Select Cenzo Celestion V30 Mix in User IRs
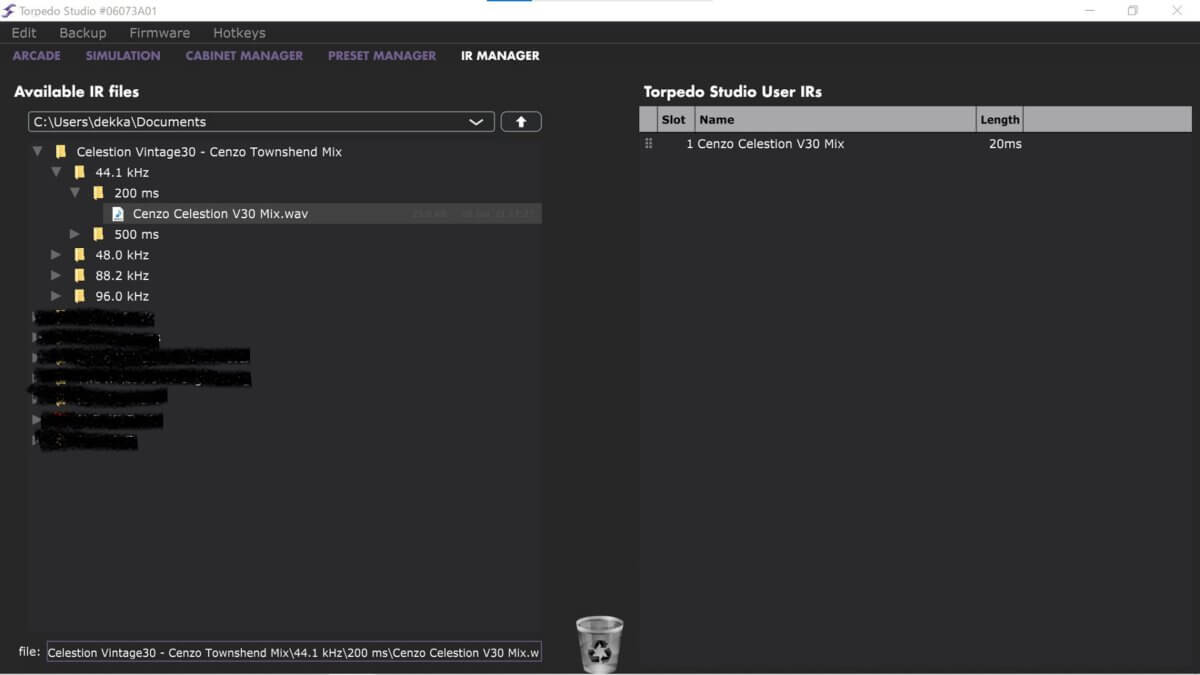This screenshot has width=1200, height=675. [771, 144]
